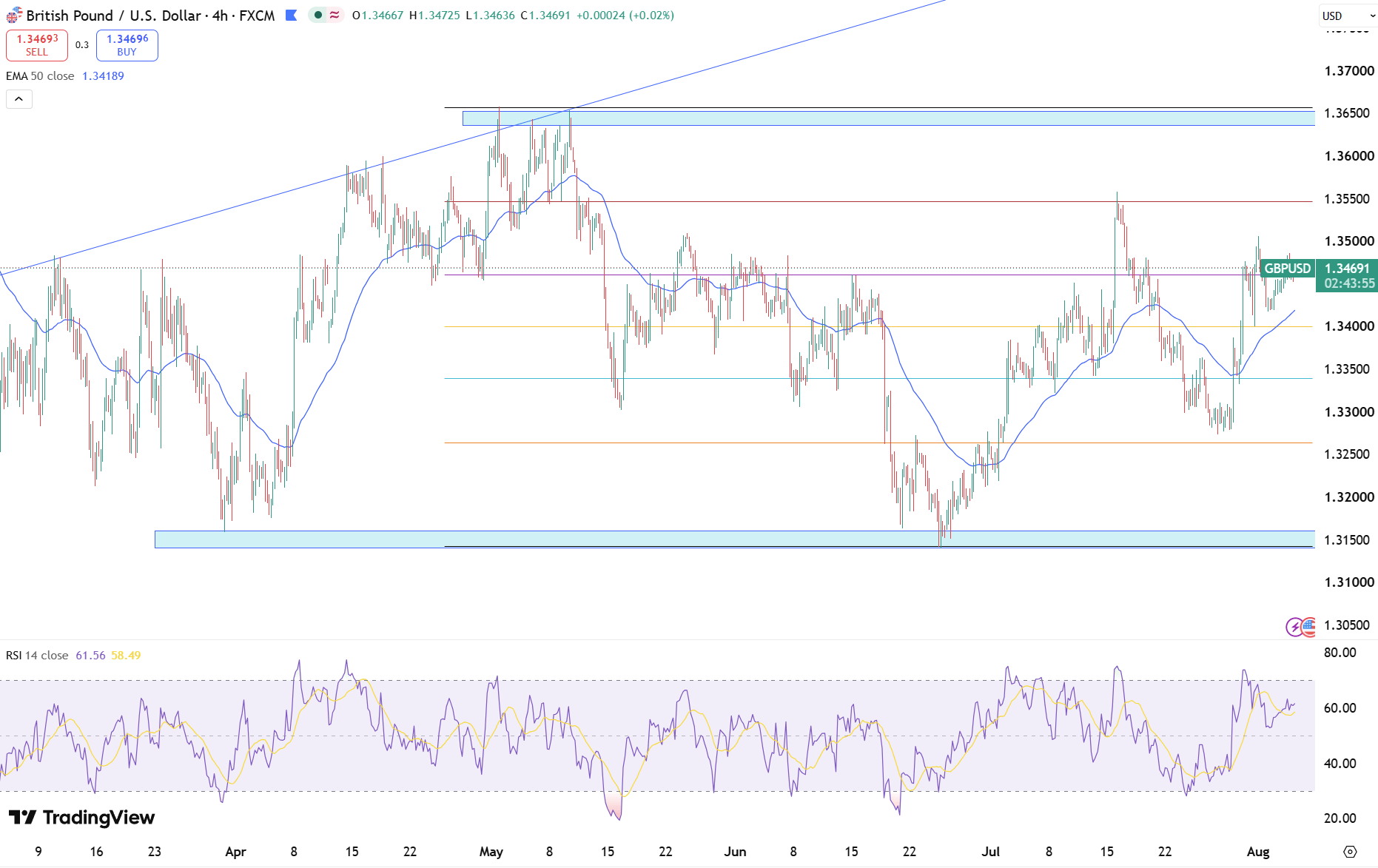
Task: Click the pink approximate-data indicator icon
Action: point(335,16)
